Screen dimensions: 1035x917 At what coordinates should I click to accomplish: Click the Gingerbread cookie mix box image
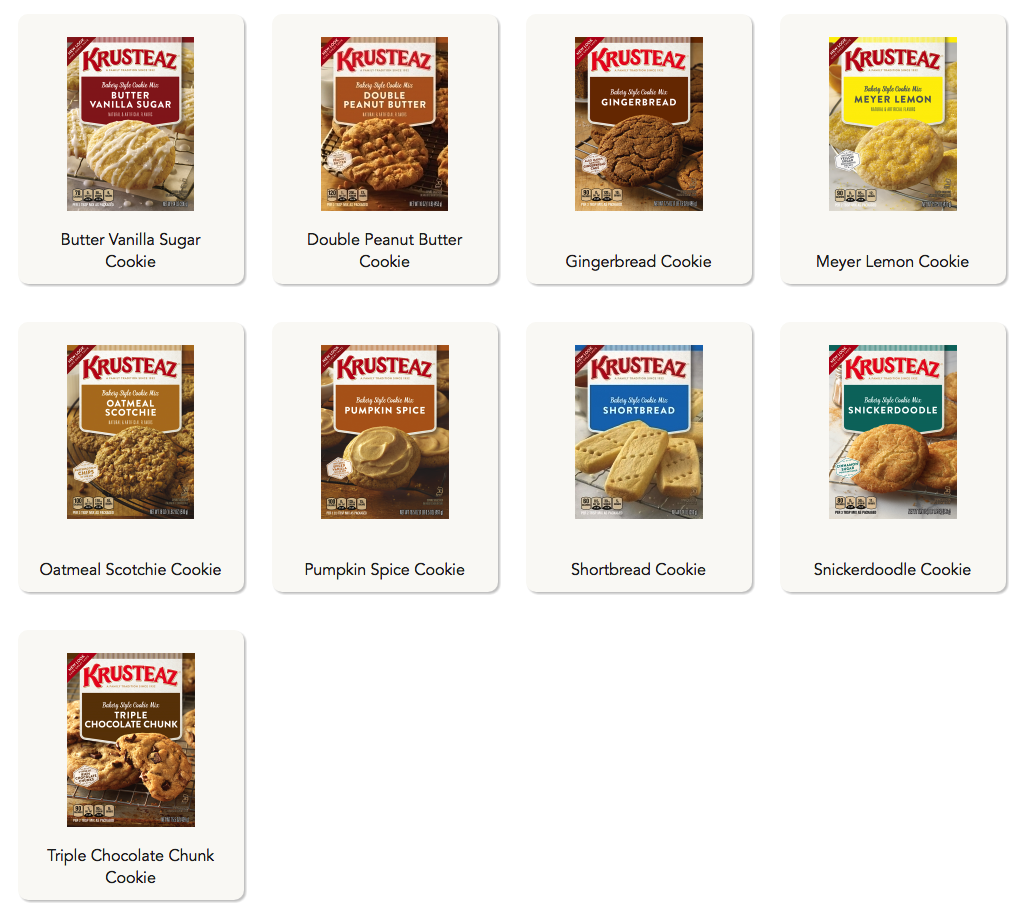tap(638, 124)
